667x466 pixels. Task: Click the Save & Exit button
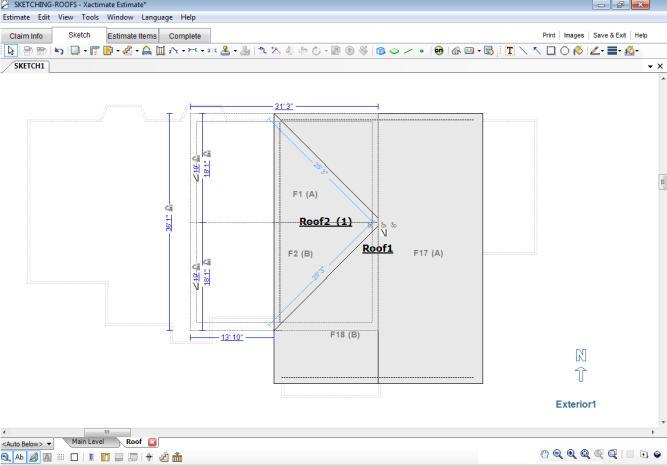click(x=609, y=35)
